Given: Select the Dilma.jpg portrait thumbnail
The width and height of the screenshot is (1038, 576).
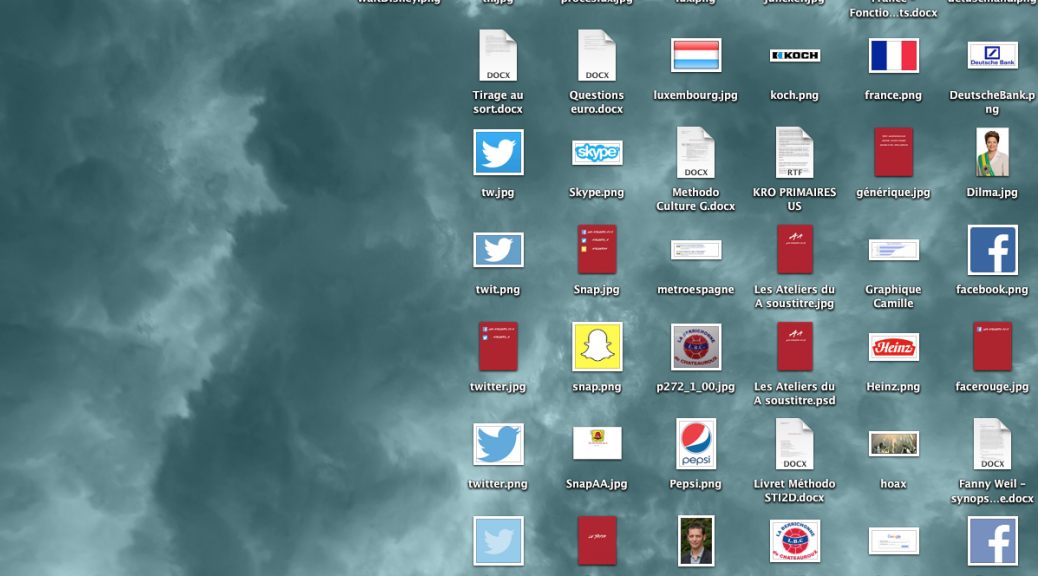Looking at the screenshot, I should 992,153.
